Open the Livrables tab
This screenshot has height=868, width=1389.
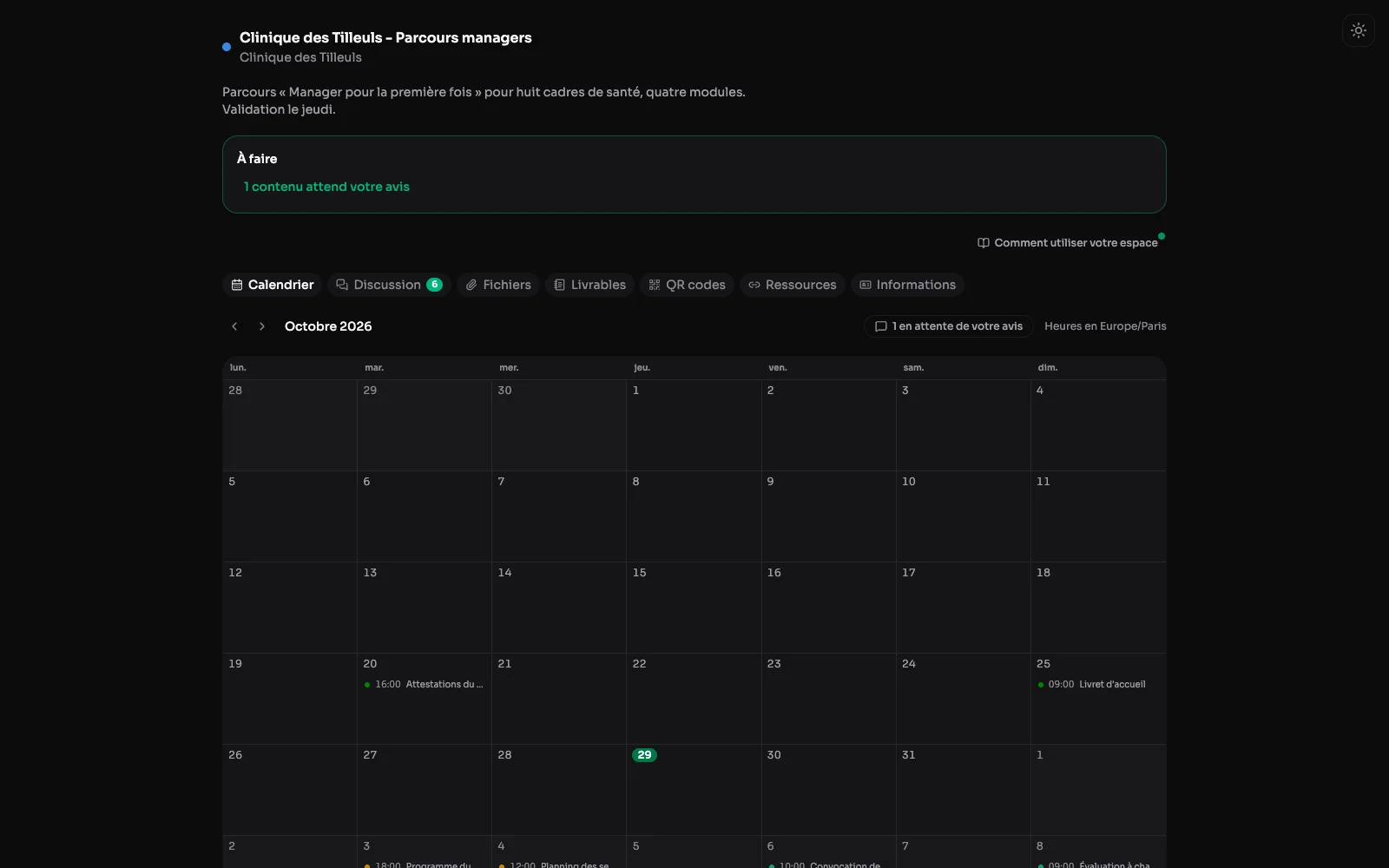[589, 285]
